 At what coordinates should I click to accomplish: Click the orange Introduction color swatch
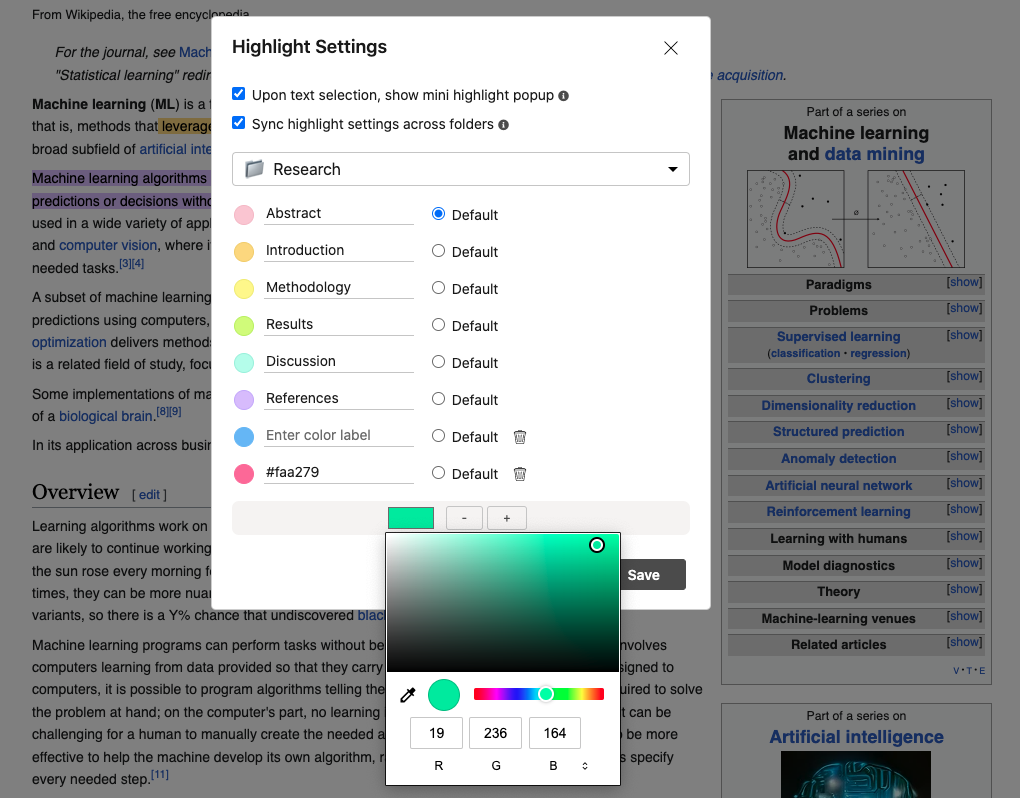pyautogui.click(x=244, y=252)
